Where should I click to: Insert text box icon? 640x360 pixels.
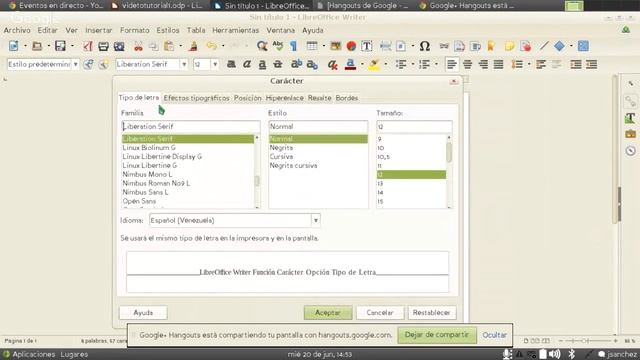(x=367, y=46)
